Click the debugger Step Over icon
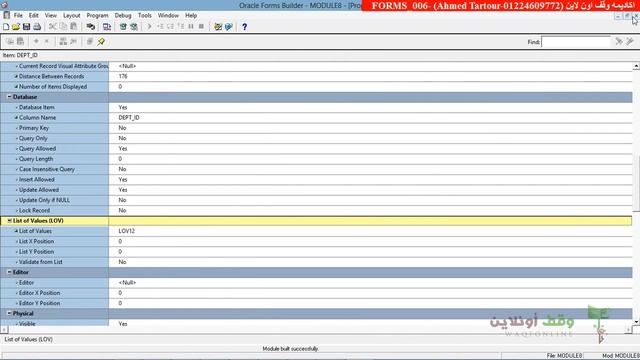 click(x=171, y=27)
